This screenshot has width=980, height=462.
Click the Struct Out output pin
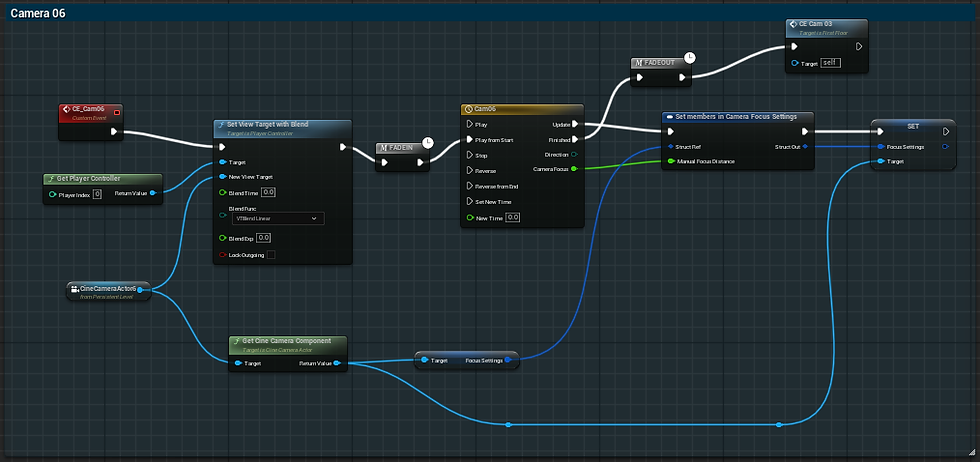805,147
